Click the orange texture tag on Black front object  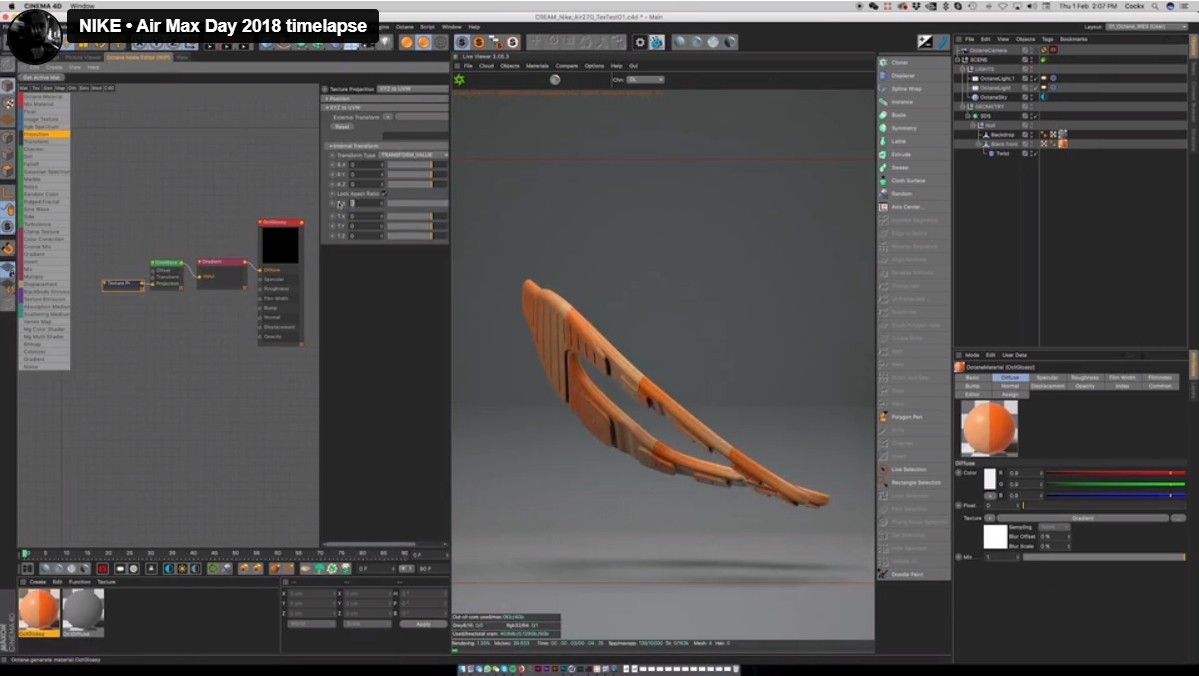(x=1063, y=144)
